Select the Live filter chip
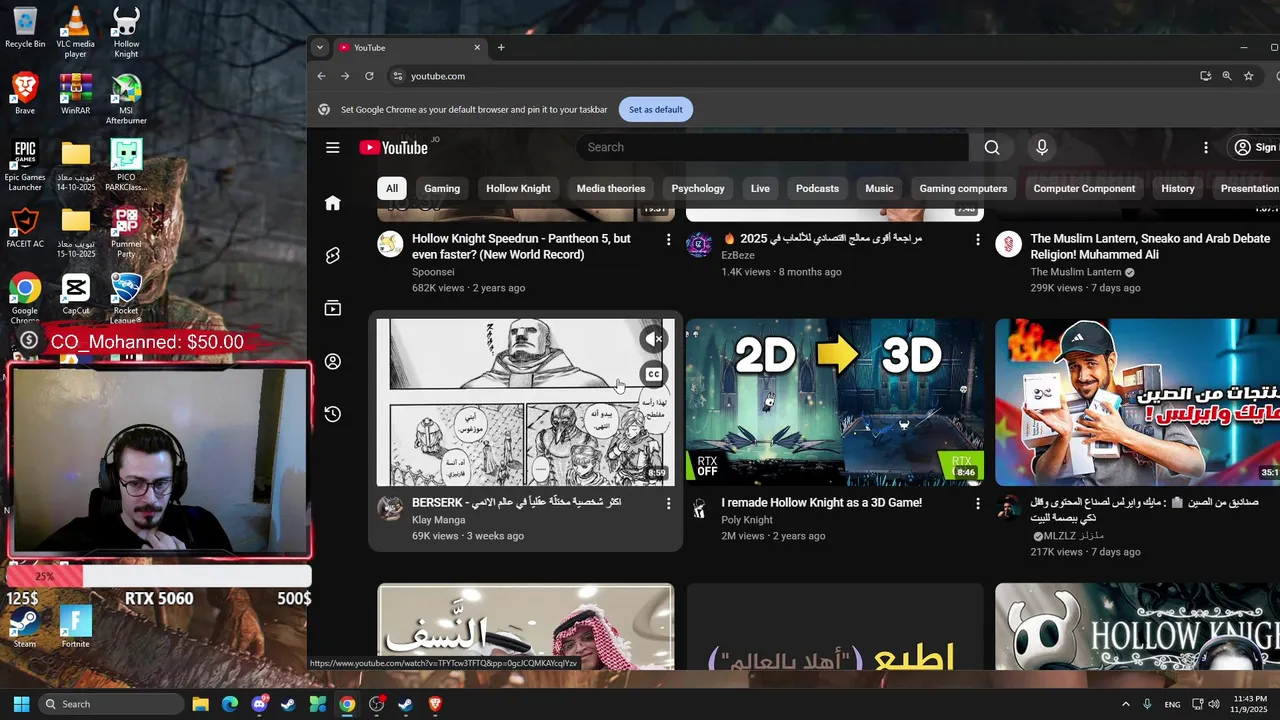 click(760, 188)
